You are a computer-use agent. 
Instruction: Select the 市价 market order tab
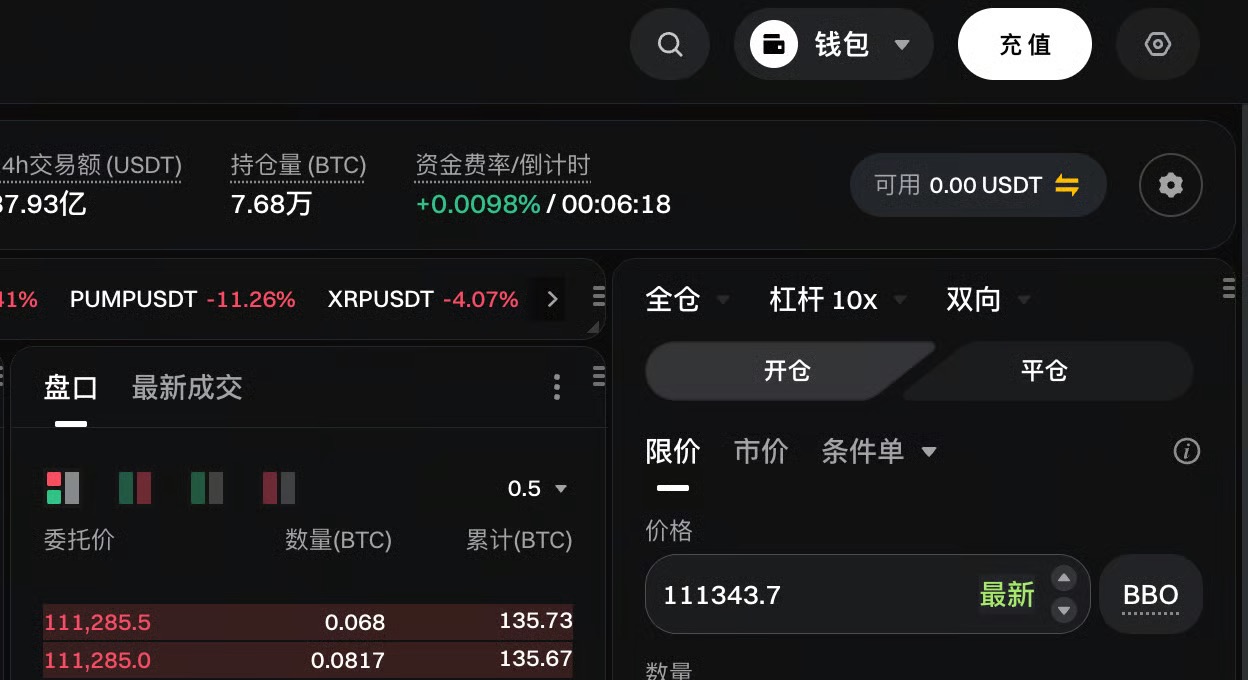(x=761, y=451)
